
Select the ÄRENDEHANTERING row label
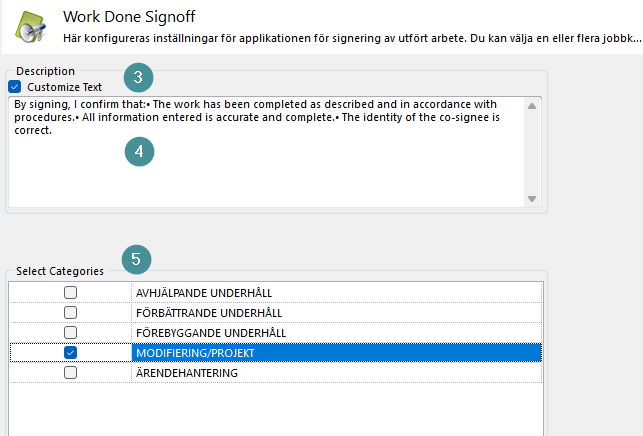coord(187,372)
